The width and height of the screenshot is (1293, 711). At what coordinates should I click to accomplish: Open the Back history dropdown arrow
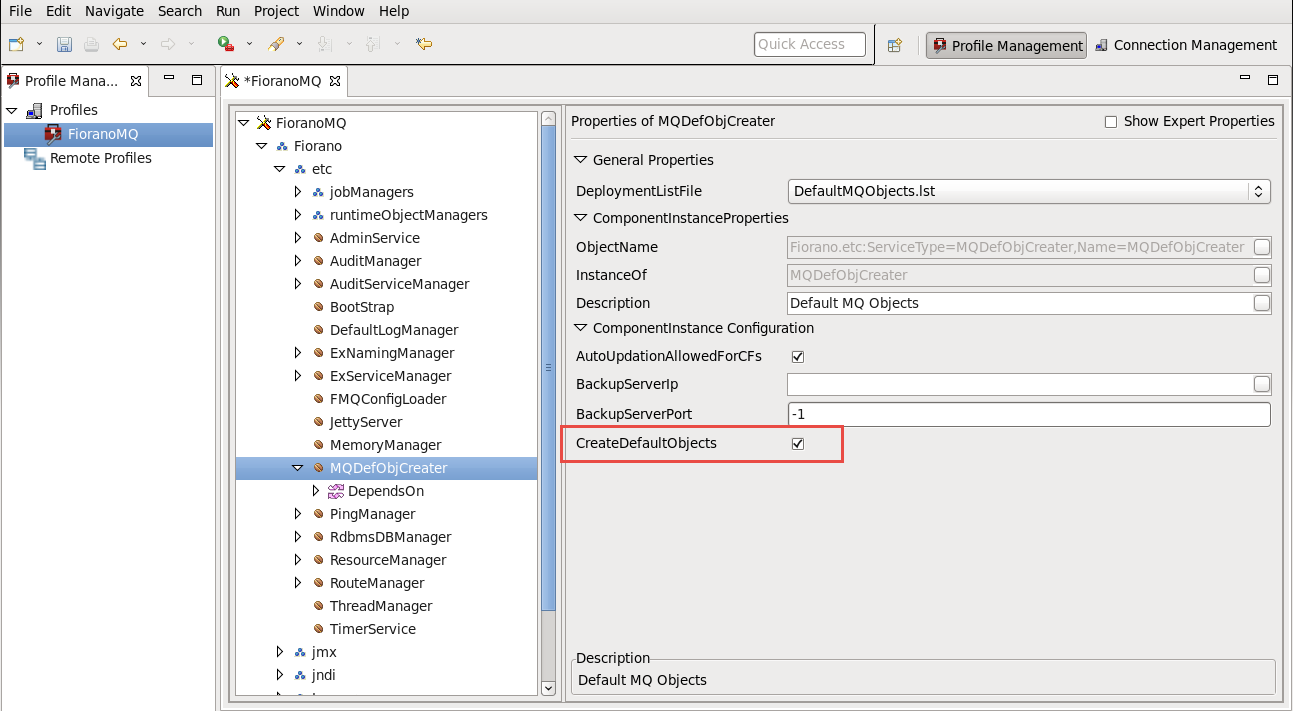(x=143, y=44)
